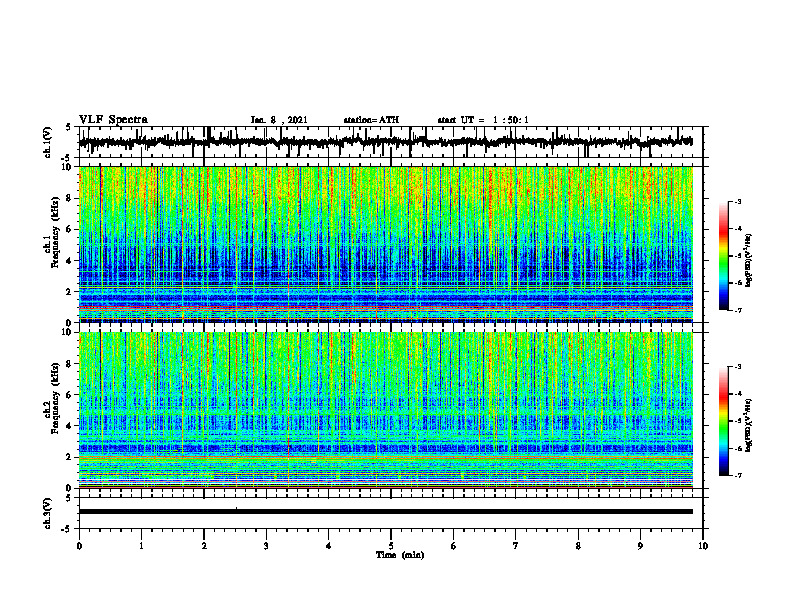Click time axis tick label "8"
Screen dimensions: 792x612
click(x=578, y=546)
